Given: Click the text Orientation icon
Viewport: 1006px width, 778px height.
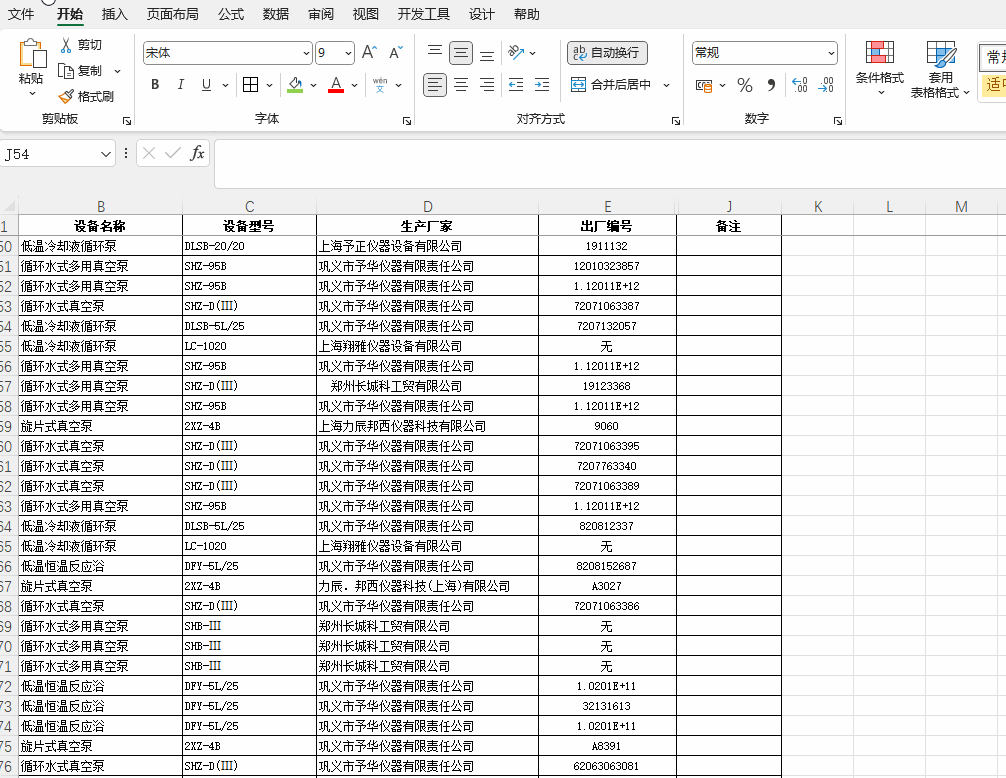Looking at the screenshot, I should click(516, 53).
